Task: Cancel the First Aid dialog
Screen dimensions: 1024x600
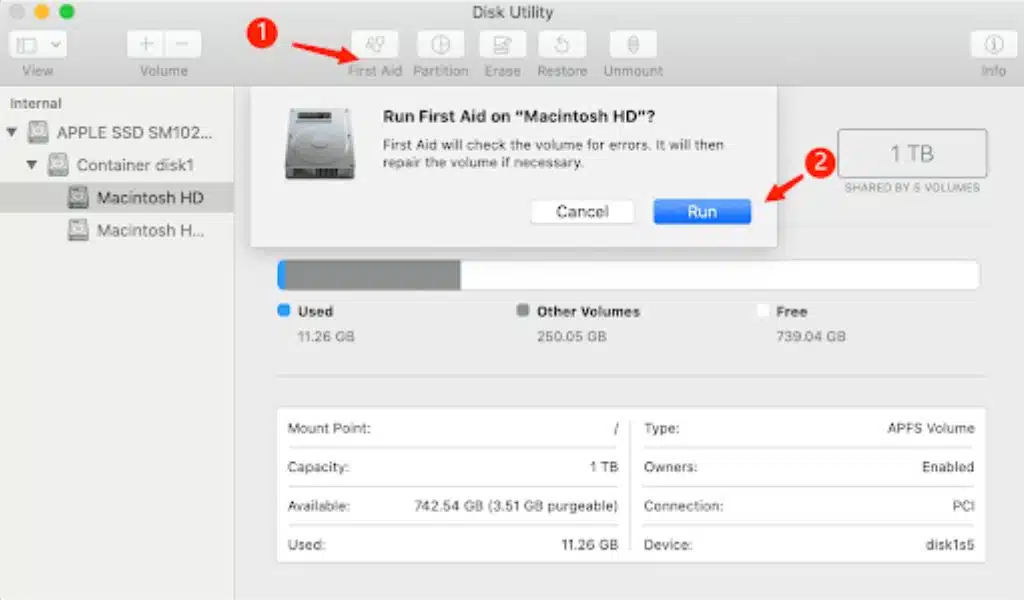Action: point(582,211)
